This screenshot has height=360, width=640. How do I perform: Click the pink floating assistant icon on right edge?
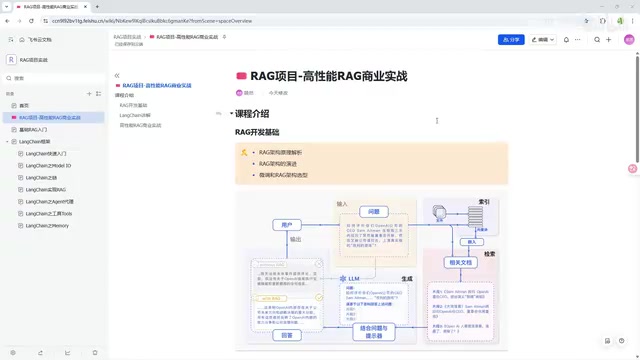(632, 169)
